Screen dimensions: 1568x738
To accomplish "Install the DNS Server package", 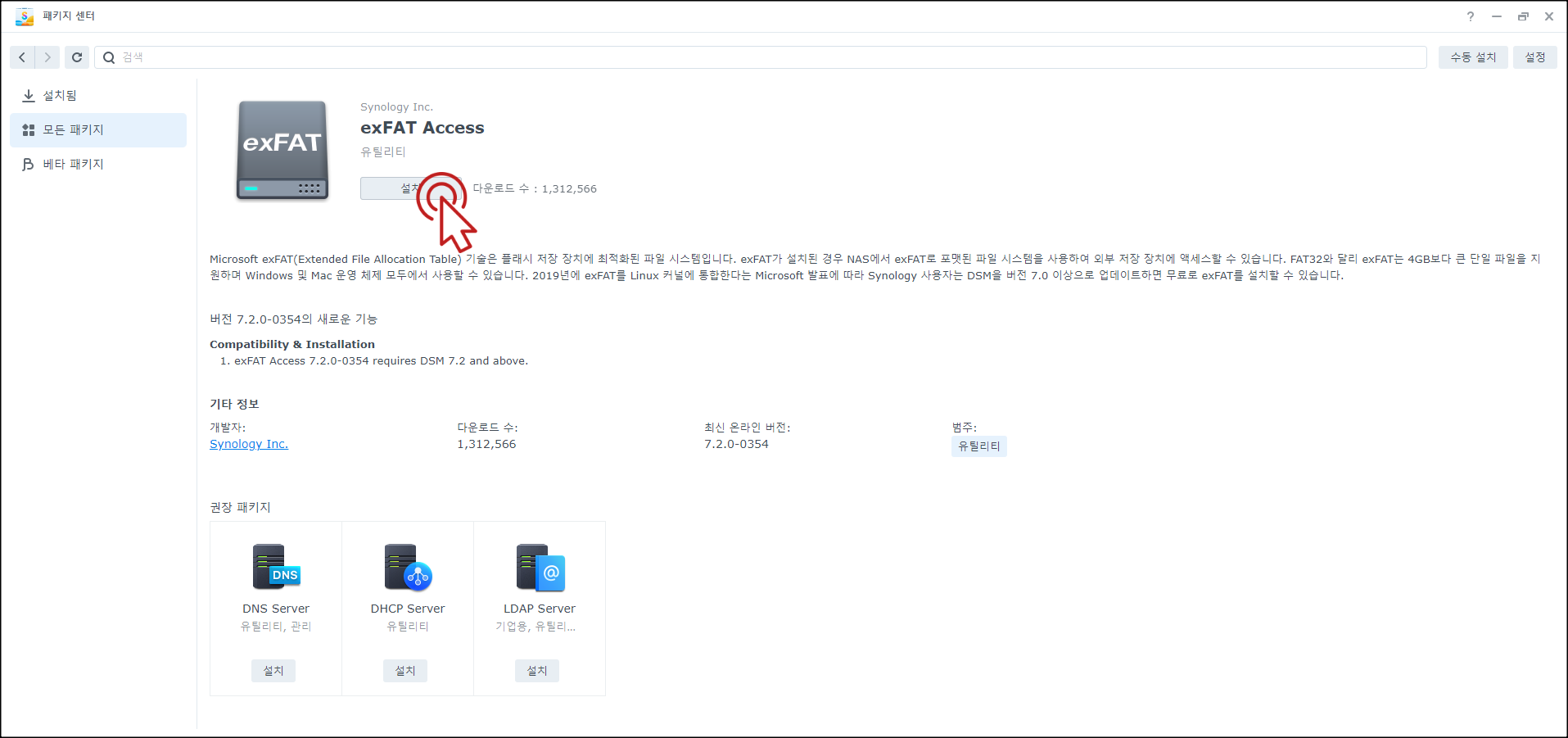I will (x=273, y=671).
